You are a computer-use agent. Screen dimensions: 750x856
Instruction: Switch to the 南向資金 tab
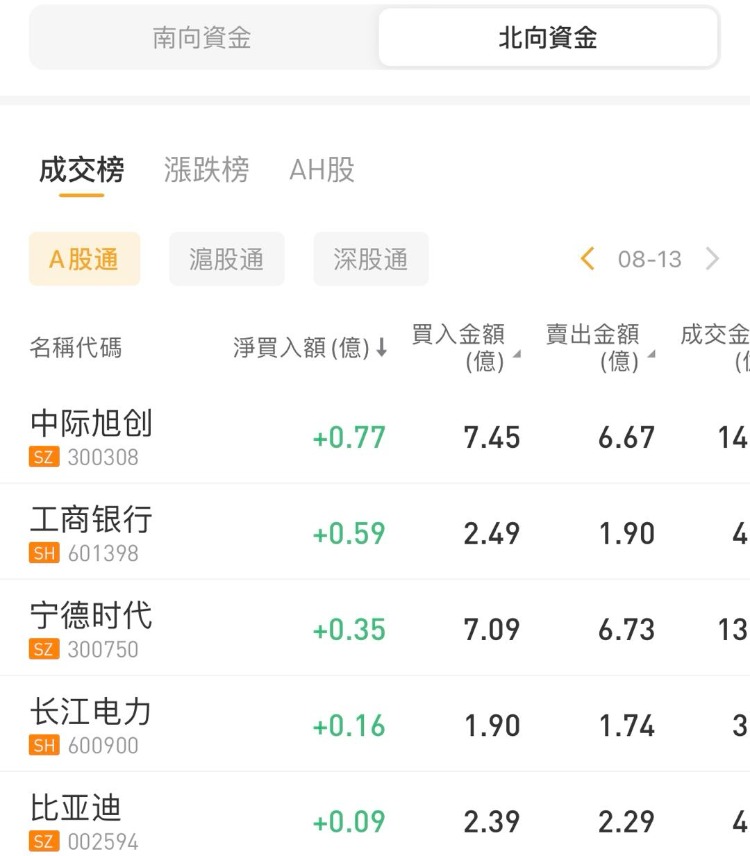click(x=202, y=38)
